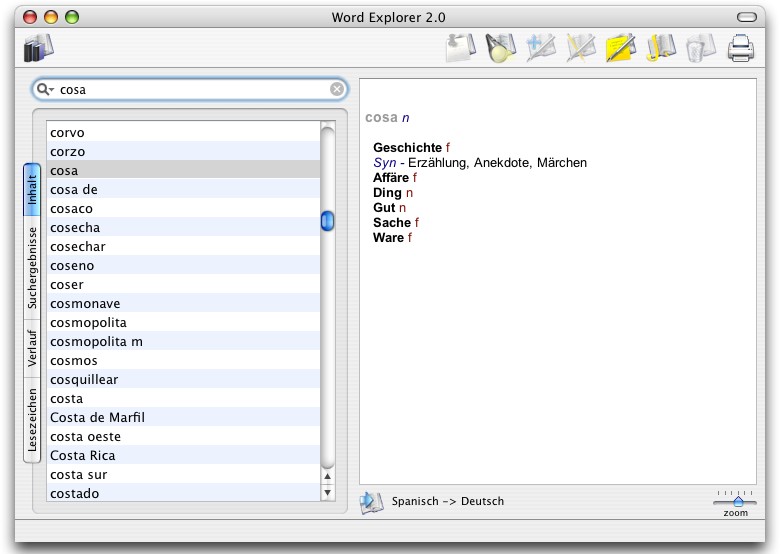783x554 pixels.
Task: Click the flashlight search book icon
Action: point(500,48)
